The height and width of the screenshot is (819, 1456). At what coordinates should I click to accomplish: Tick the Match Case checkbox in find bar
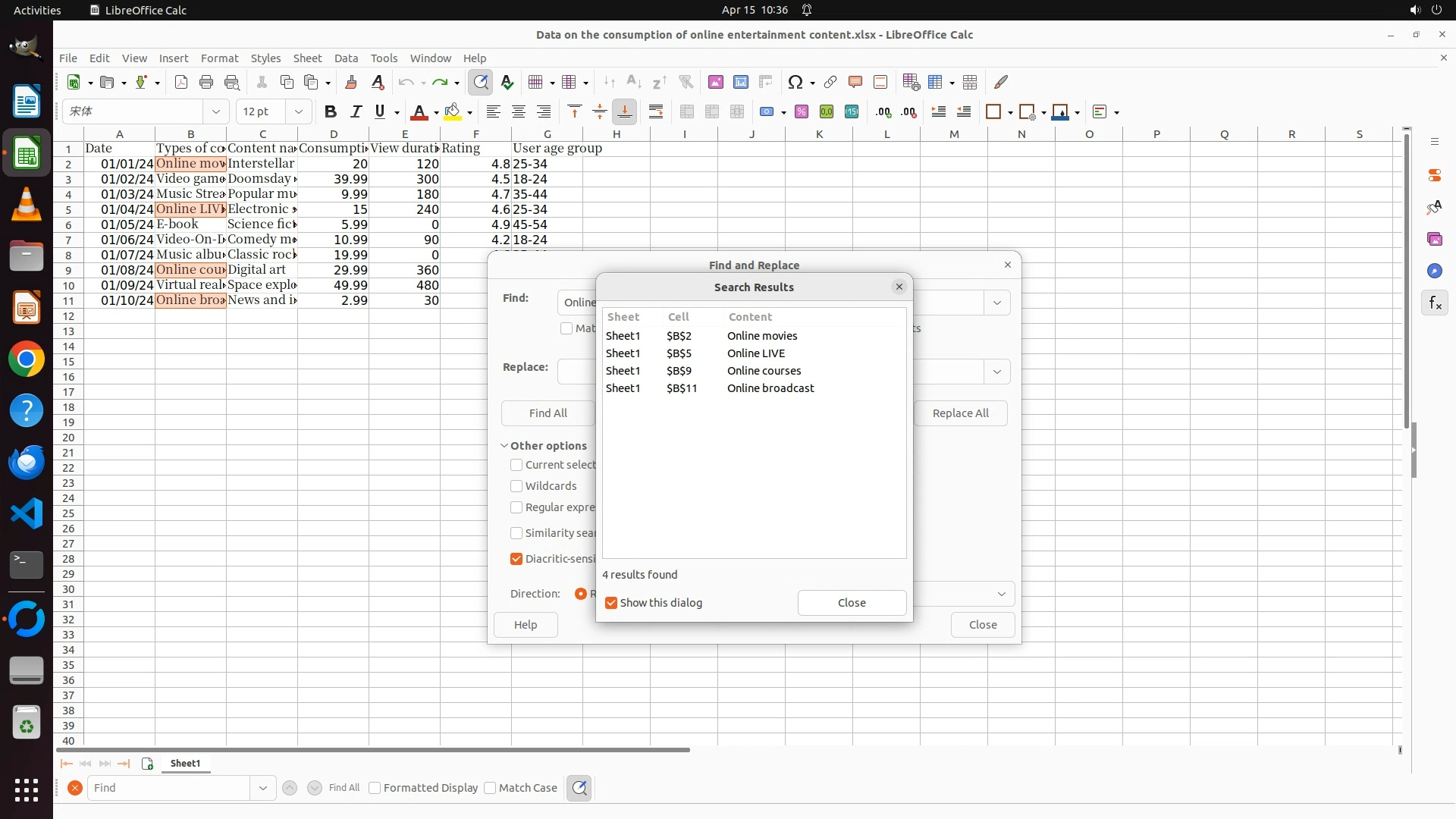[490, 788]
